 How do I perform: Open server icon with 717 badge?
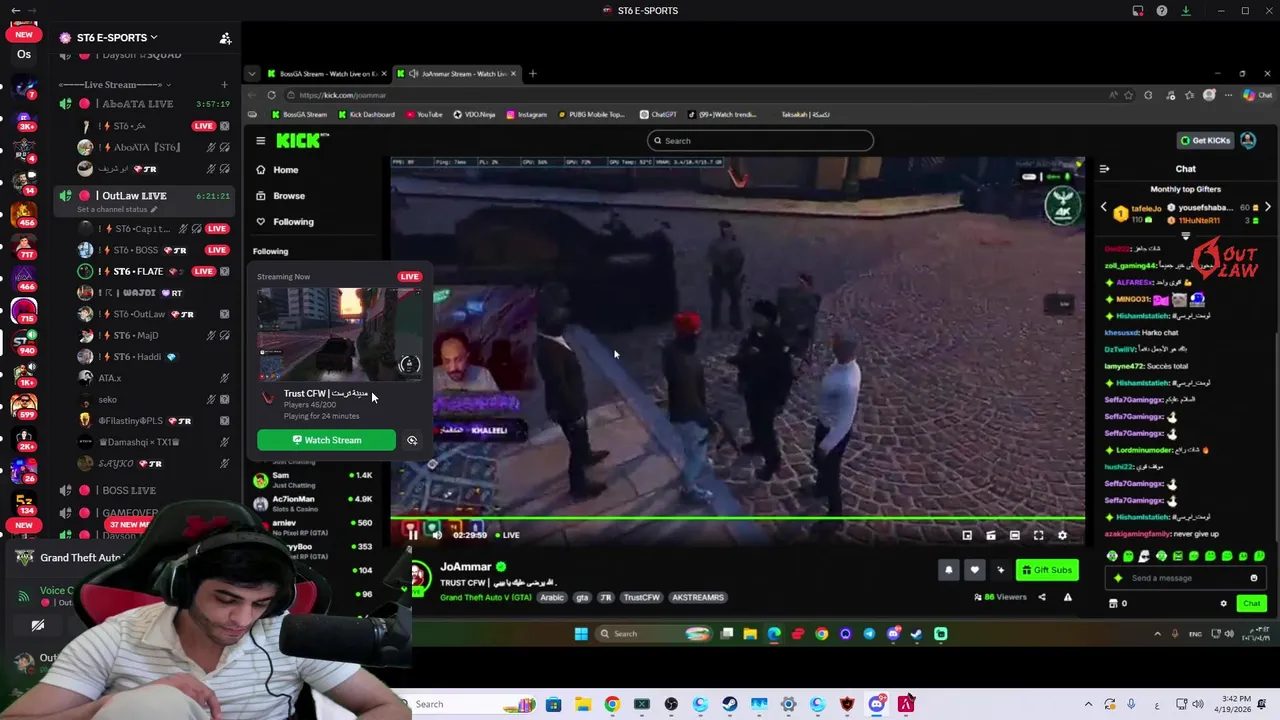click(x=24, y=245)
